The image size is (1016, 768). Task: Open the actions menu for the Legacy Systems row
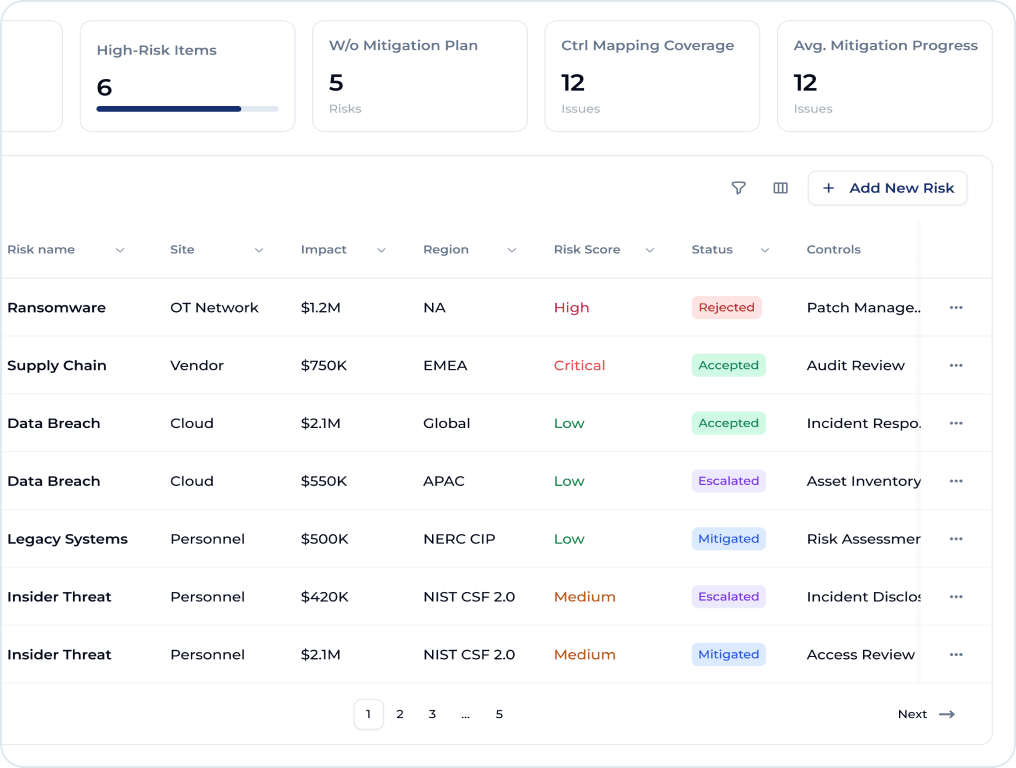pos(955,539)
